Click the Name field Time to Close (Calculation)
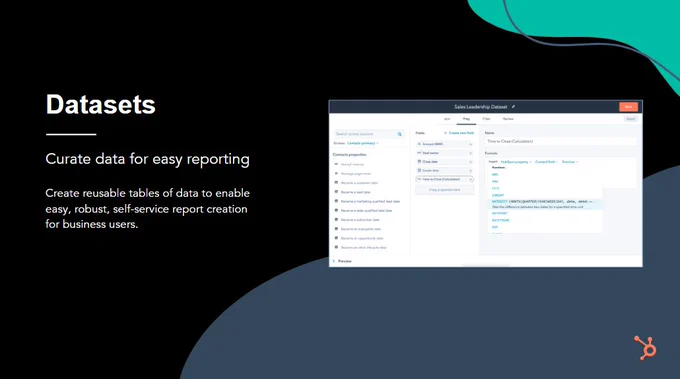 click(561, 141)
